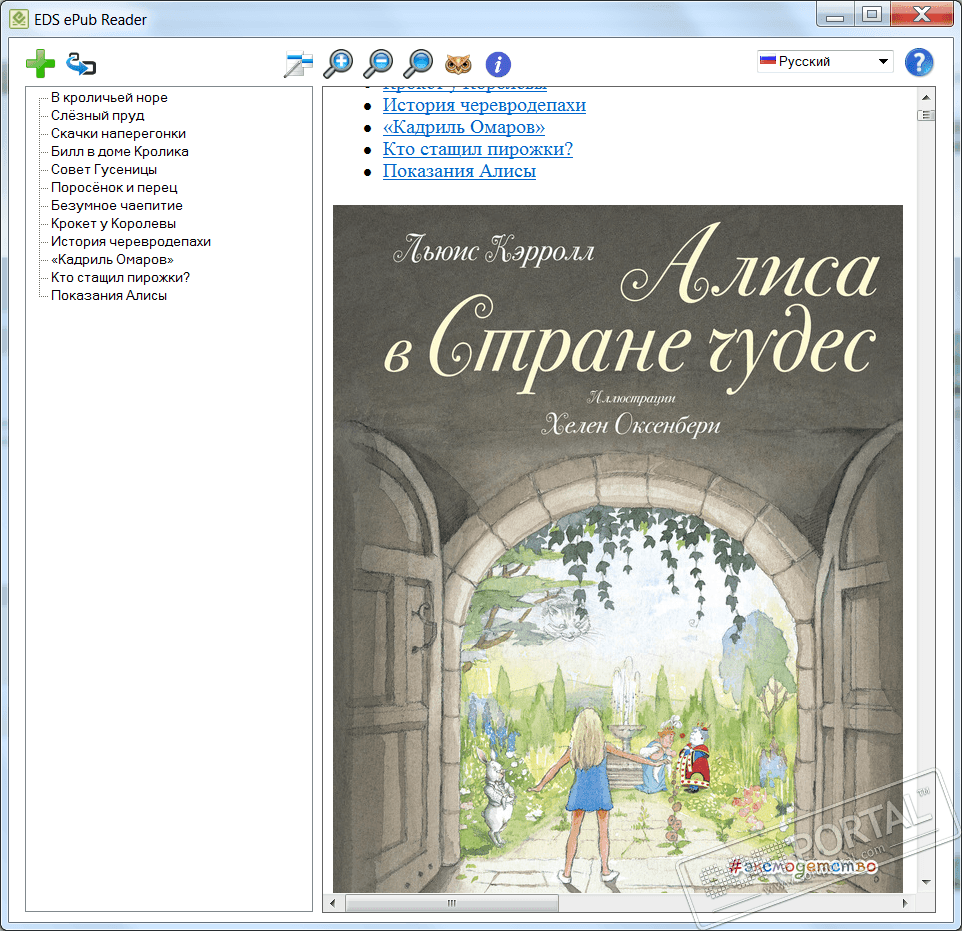Click the Alice in Wonderland cover image

pyautogui.click(x=617, y=550)
